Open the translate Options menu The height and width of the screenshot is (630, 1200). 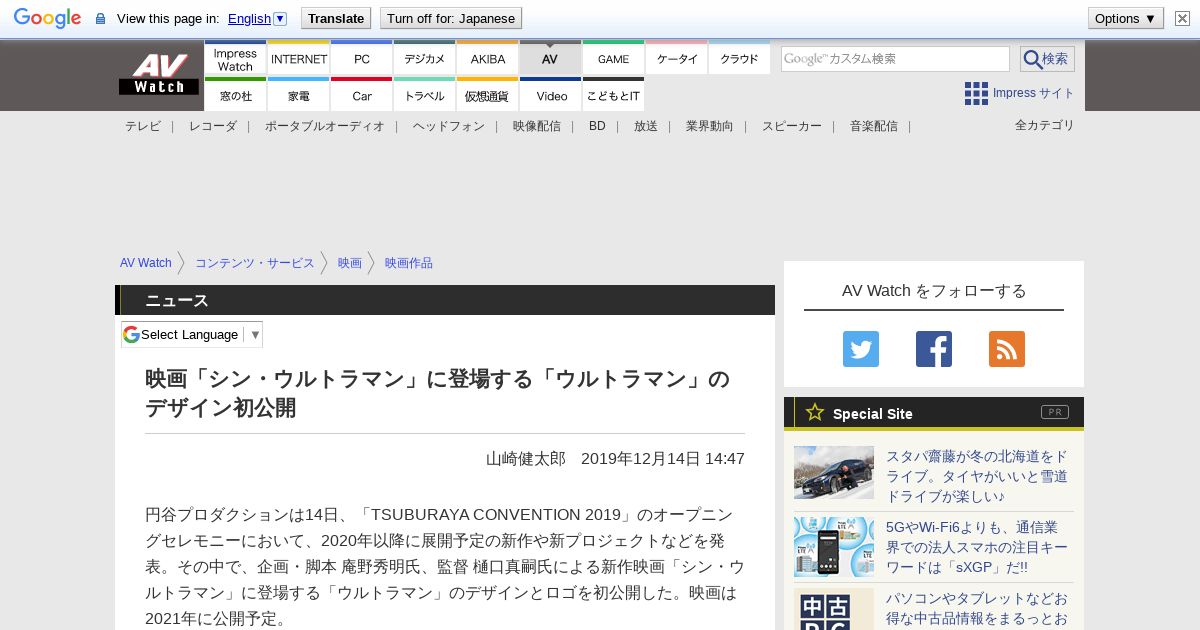[x=1125, y=18]
